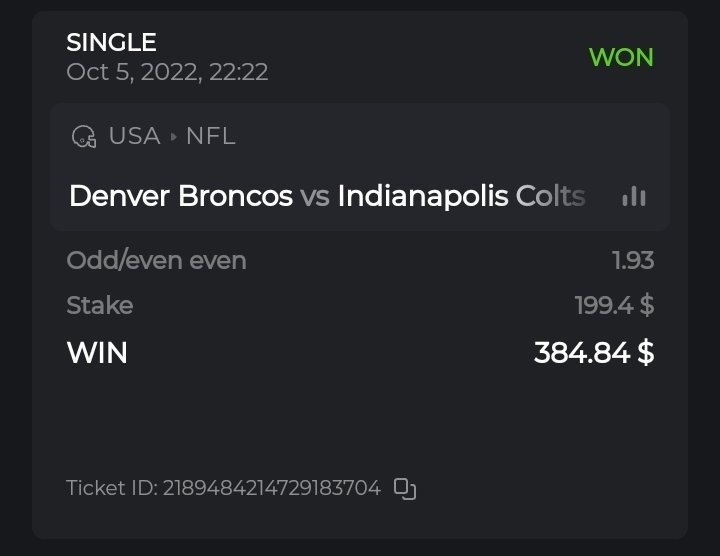Screen dimensions: 720x556
Task: Click the Stake label
Action: (x=99, y=305)
